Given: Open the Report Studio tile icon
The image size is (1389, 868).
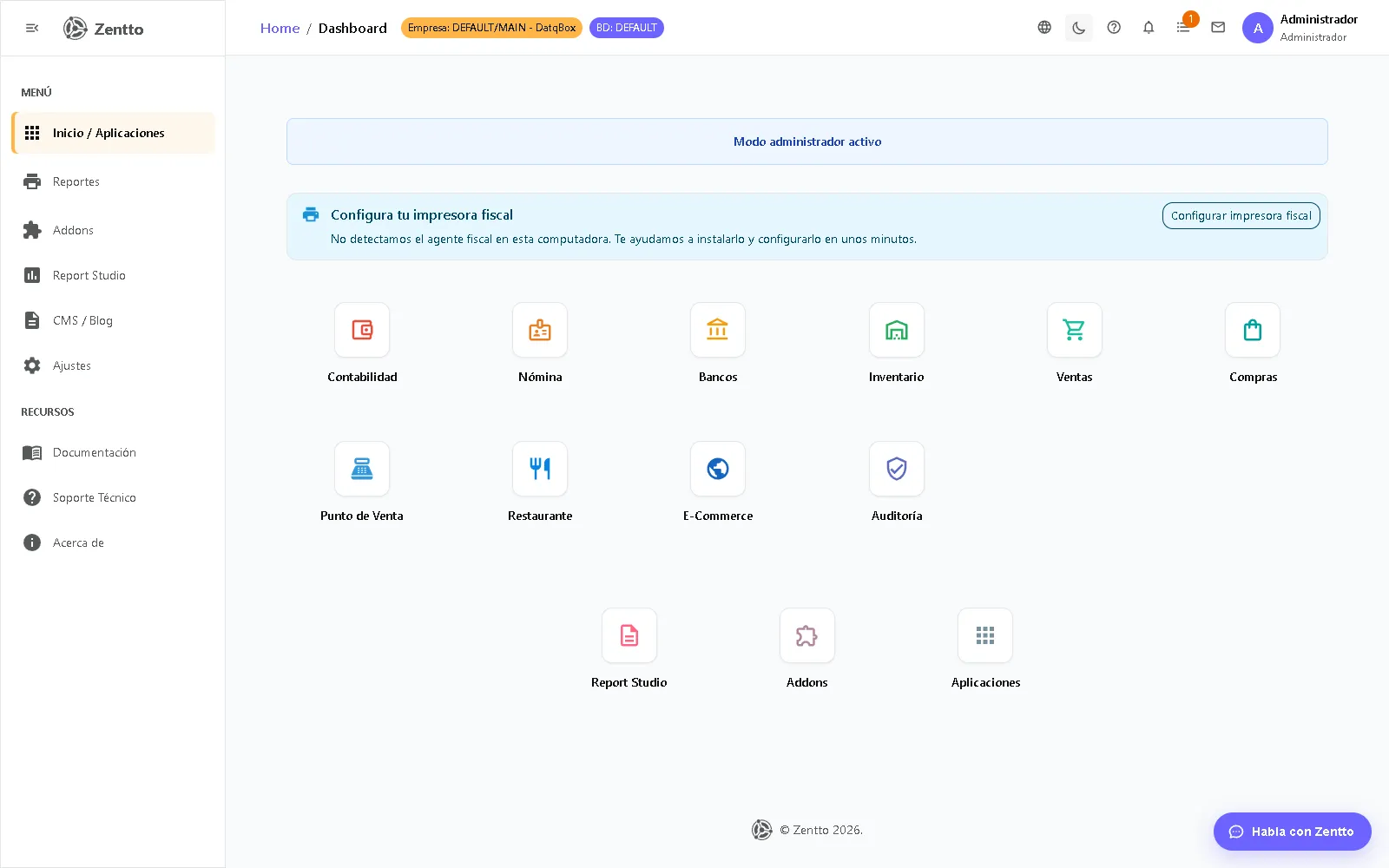Looking at the screenshot, I should click(x=629, y=635).
